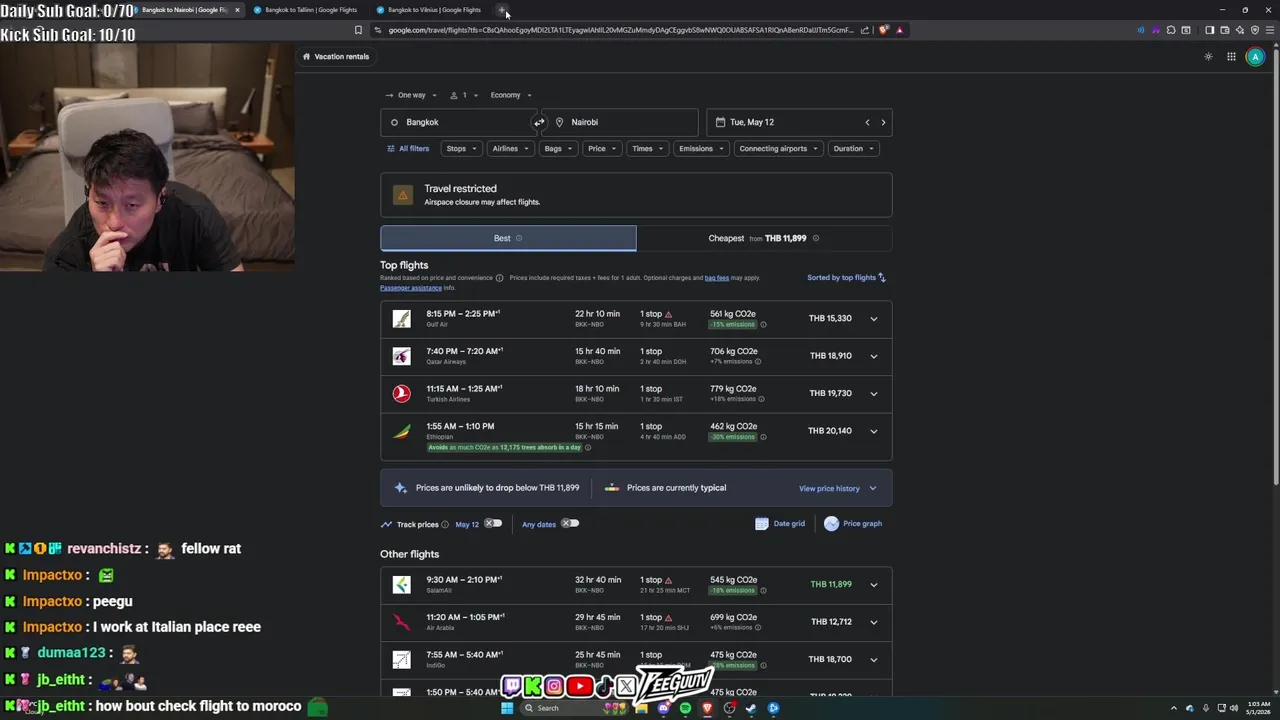Image resolution: width=1280 pixels, height=720 pixels.
Task: Open Brave Wallet icon
Action: 1225,30
